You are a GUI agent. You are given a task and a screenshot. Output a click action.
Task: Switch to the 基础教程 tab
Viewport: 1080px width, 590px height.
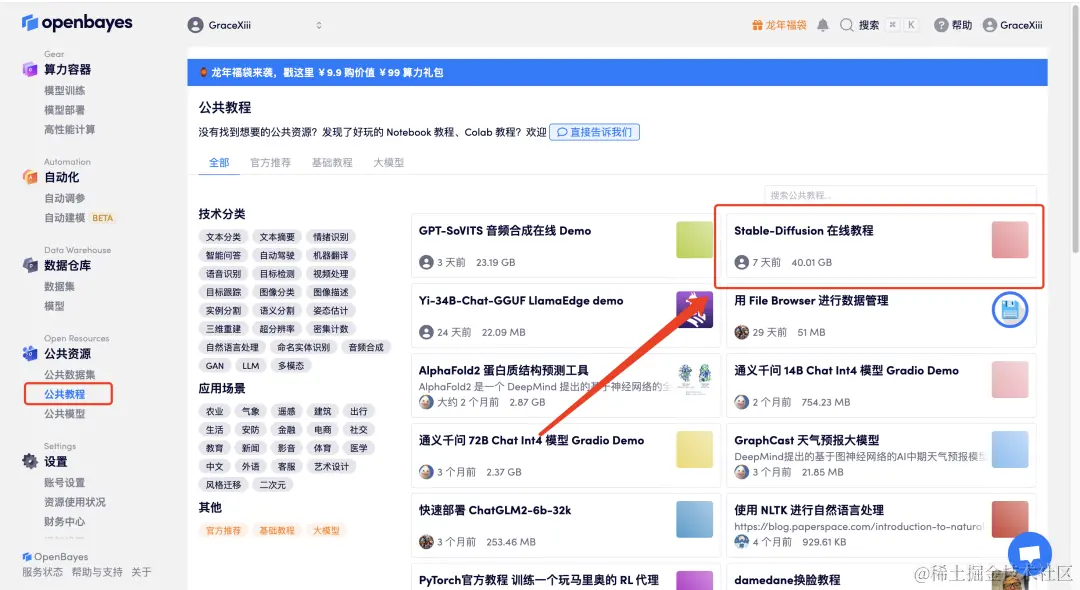(331, 162)
